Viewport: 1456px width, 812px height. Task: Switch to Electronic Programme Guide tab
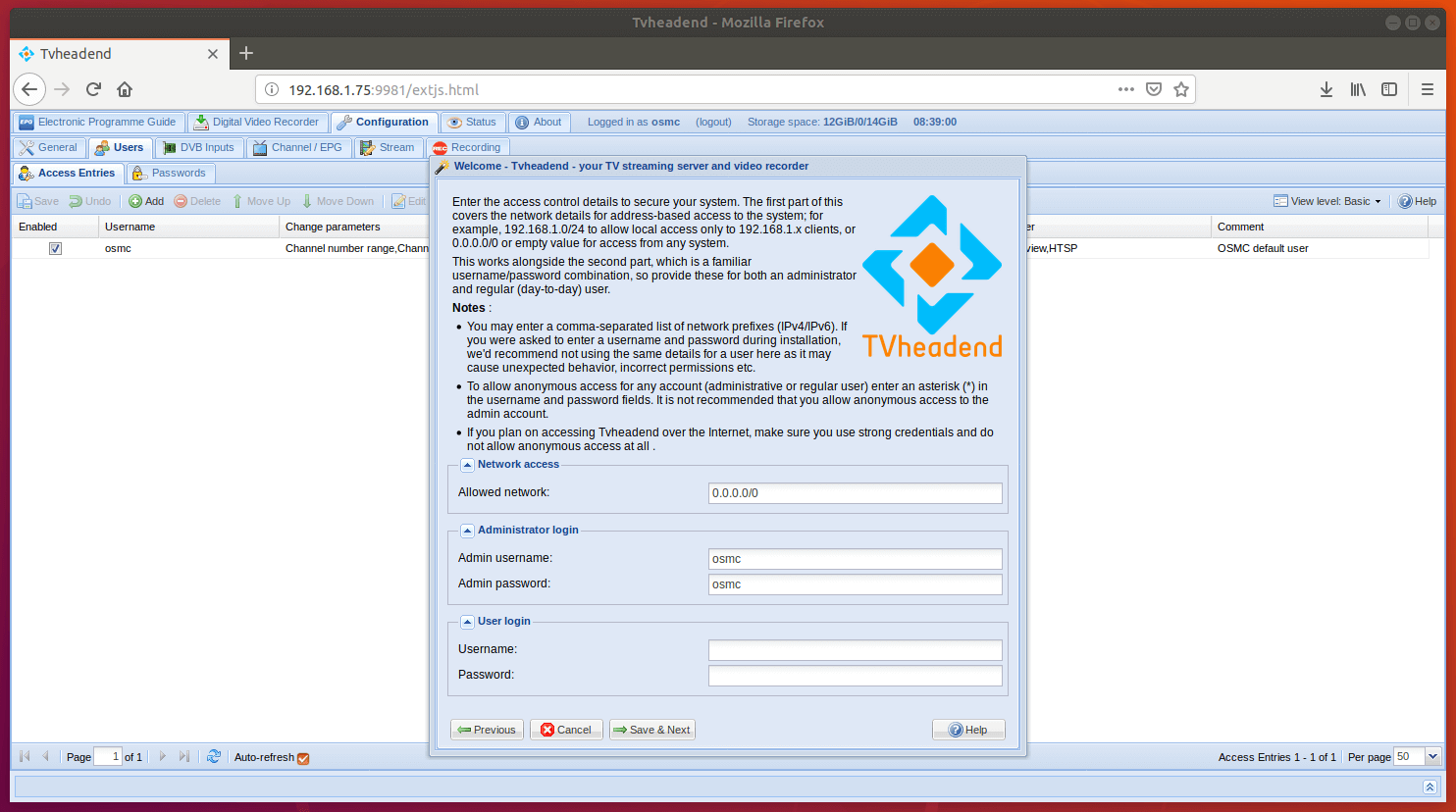pos(98,123)
